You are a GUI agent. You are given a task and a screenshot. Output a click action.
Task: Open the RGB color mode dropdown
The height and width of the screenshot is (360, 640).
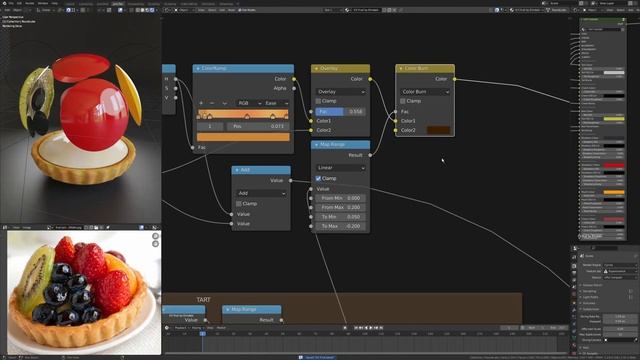[x=249, y=103]
